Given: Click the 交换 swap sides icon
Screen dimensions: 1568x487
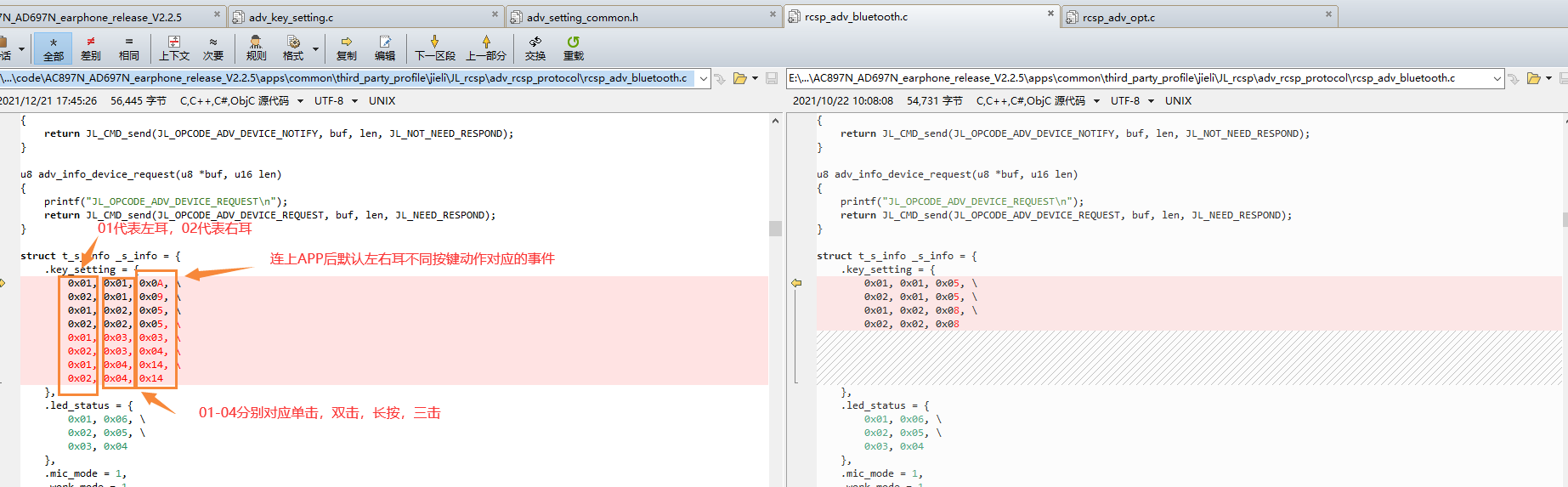Looking at the screenshot, I should pos(535,48).
